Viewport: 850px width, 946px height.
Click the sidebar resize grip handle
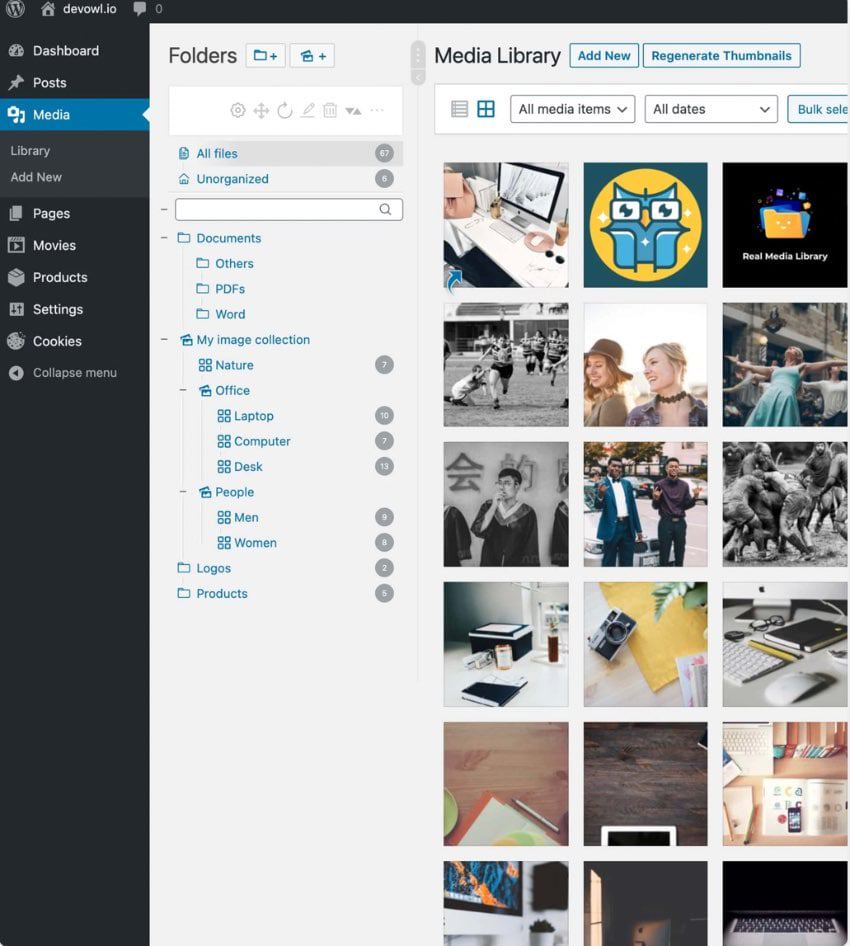pos(417,56)
